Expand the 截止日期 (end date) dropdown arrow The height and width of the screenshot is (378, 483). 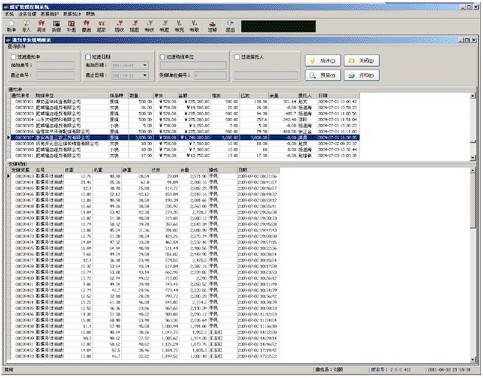pyautogui.click(x=145, y=75)
